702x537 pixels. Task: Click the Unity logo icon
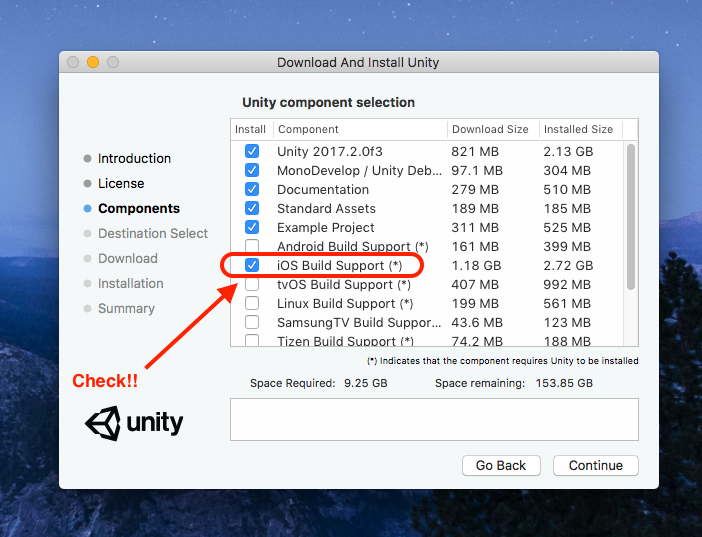pos(103,423)
